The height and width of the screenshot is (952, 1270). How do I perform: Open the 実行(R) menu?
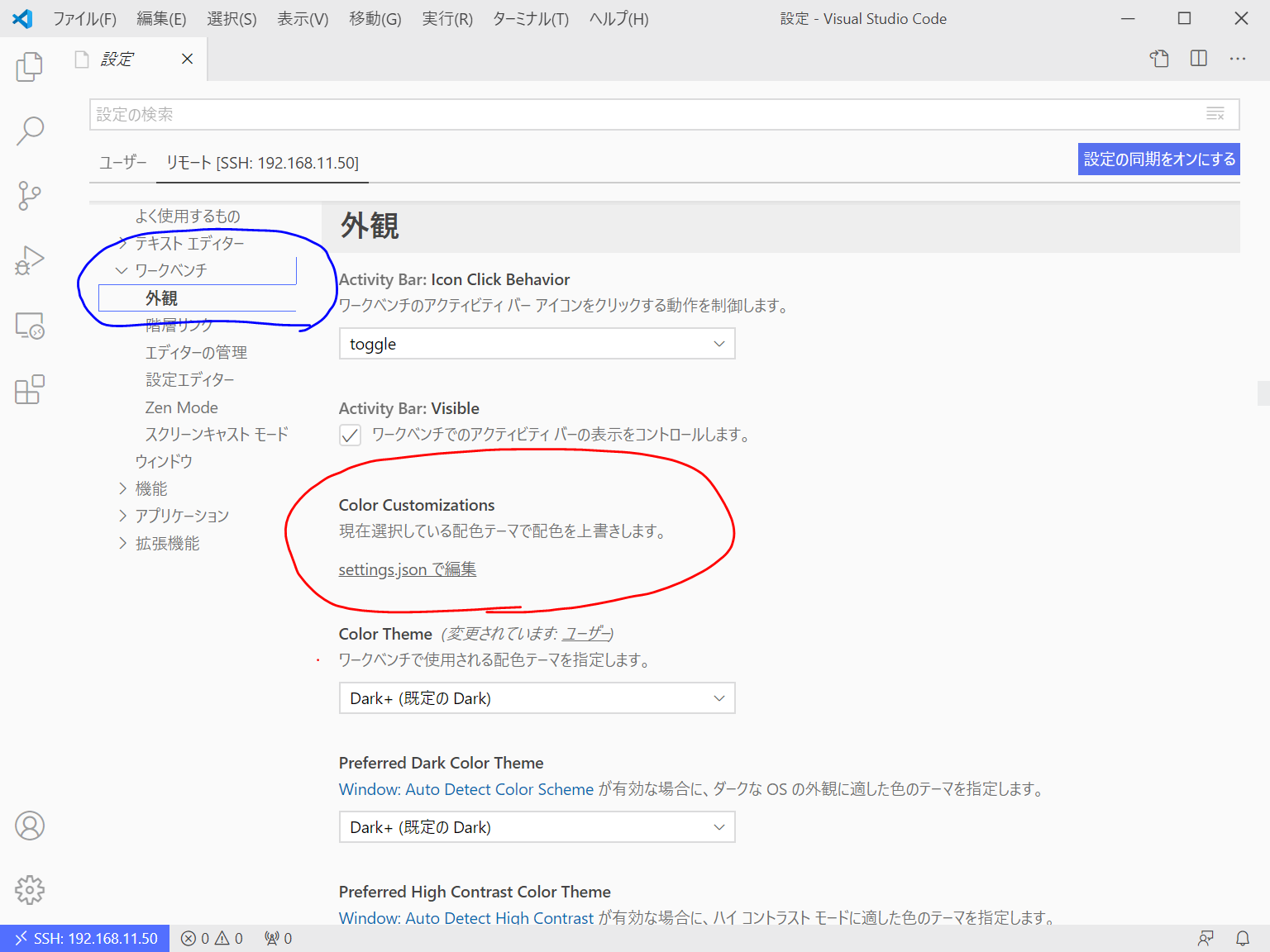[447, 18]
